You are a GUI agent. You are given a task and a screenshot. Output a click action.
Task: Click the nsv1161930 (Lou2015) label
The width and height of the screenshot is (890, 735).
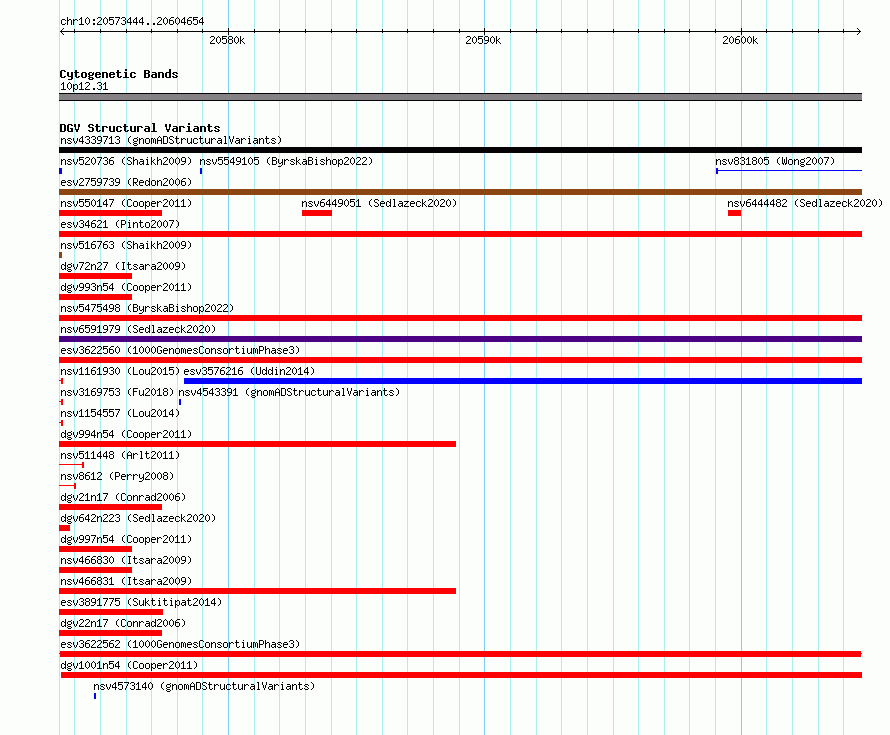tap(120, 371)
